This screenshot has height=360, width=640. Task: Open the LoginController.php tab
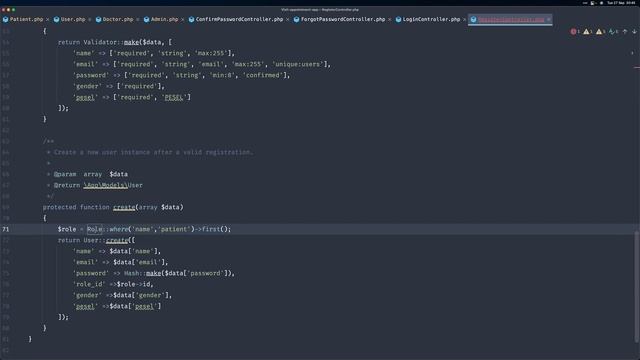431,19
